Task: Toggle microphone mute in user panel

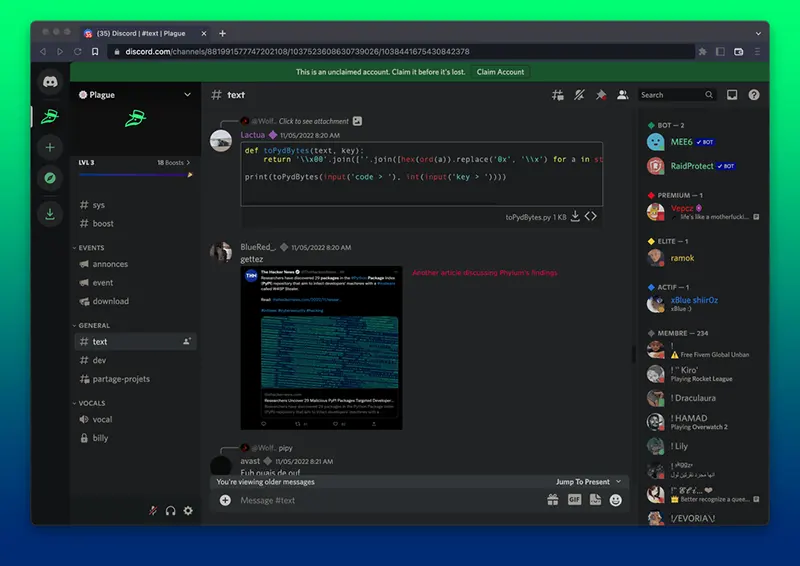Action: 153,510
